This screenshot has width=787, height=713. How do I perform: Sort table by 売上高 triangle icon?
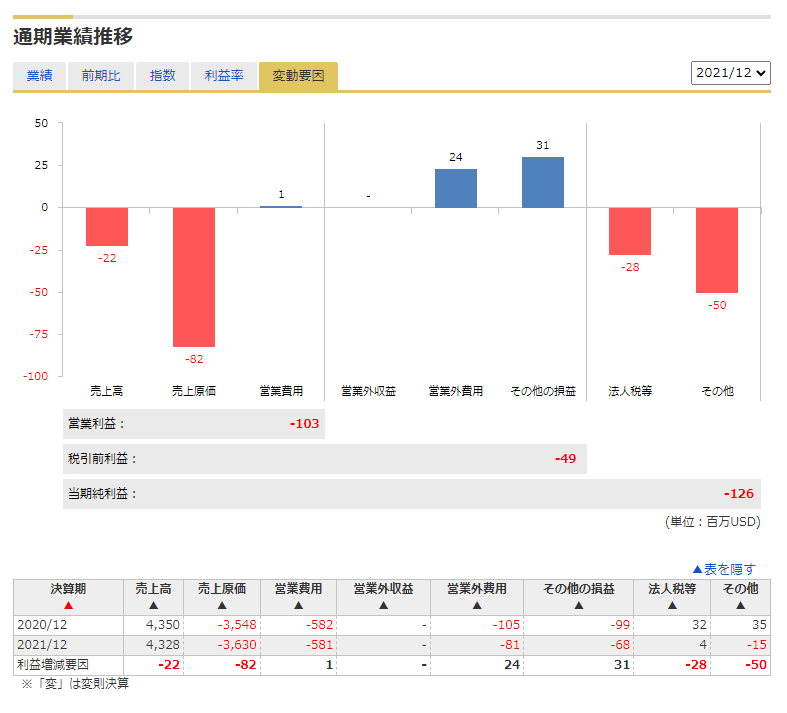[153, 605]
